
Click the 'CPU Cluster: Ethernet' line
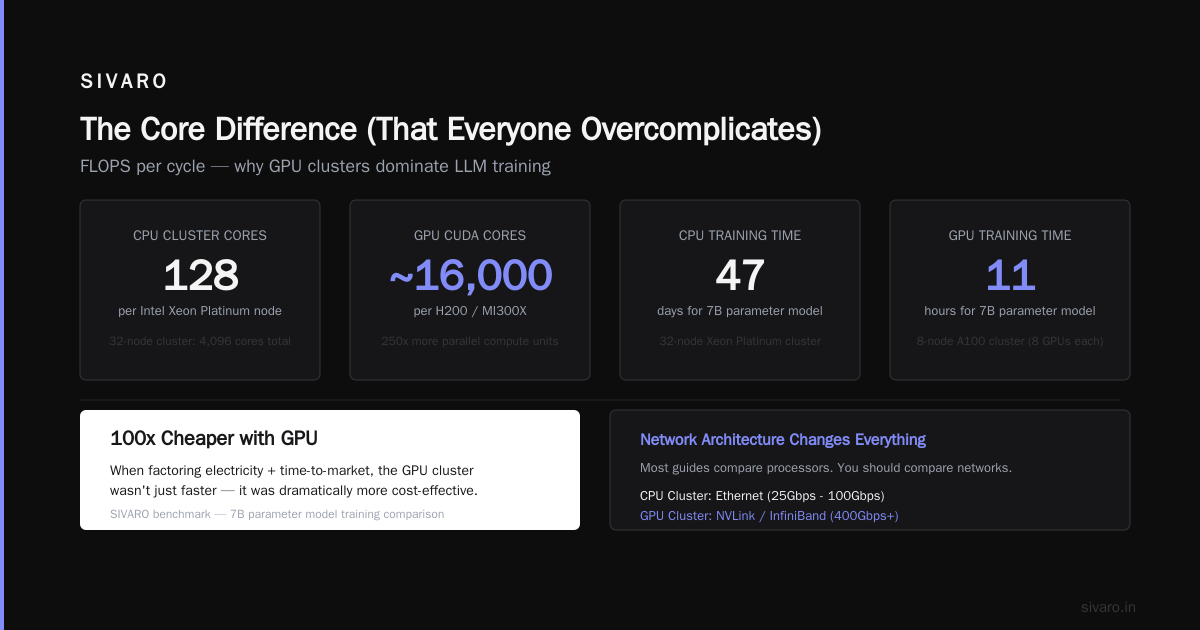click(x=762, y=496)
